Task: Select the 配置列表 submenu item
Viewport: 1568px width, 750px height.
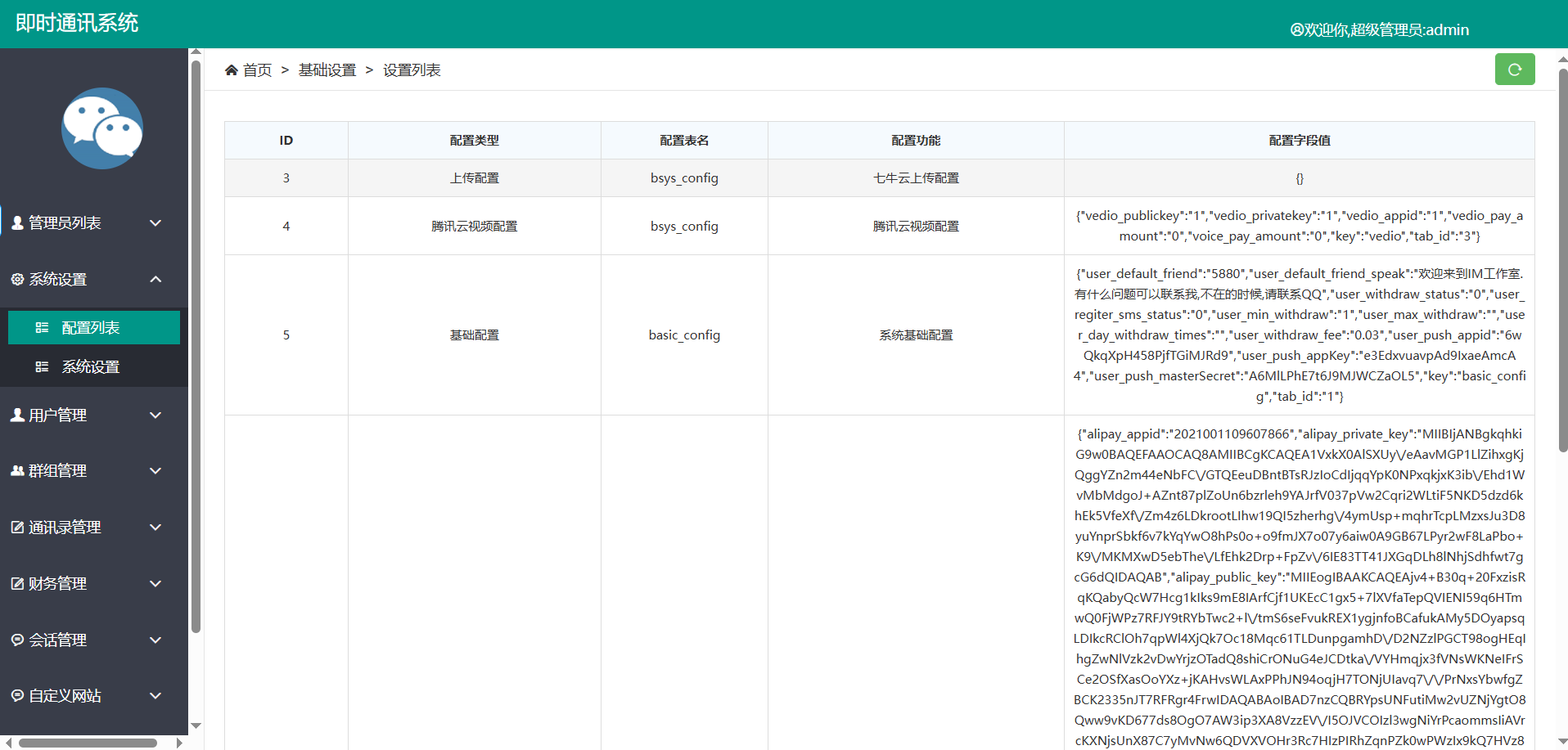Action: click(91, 327)
